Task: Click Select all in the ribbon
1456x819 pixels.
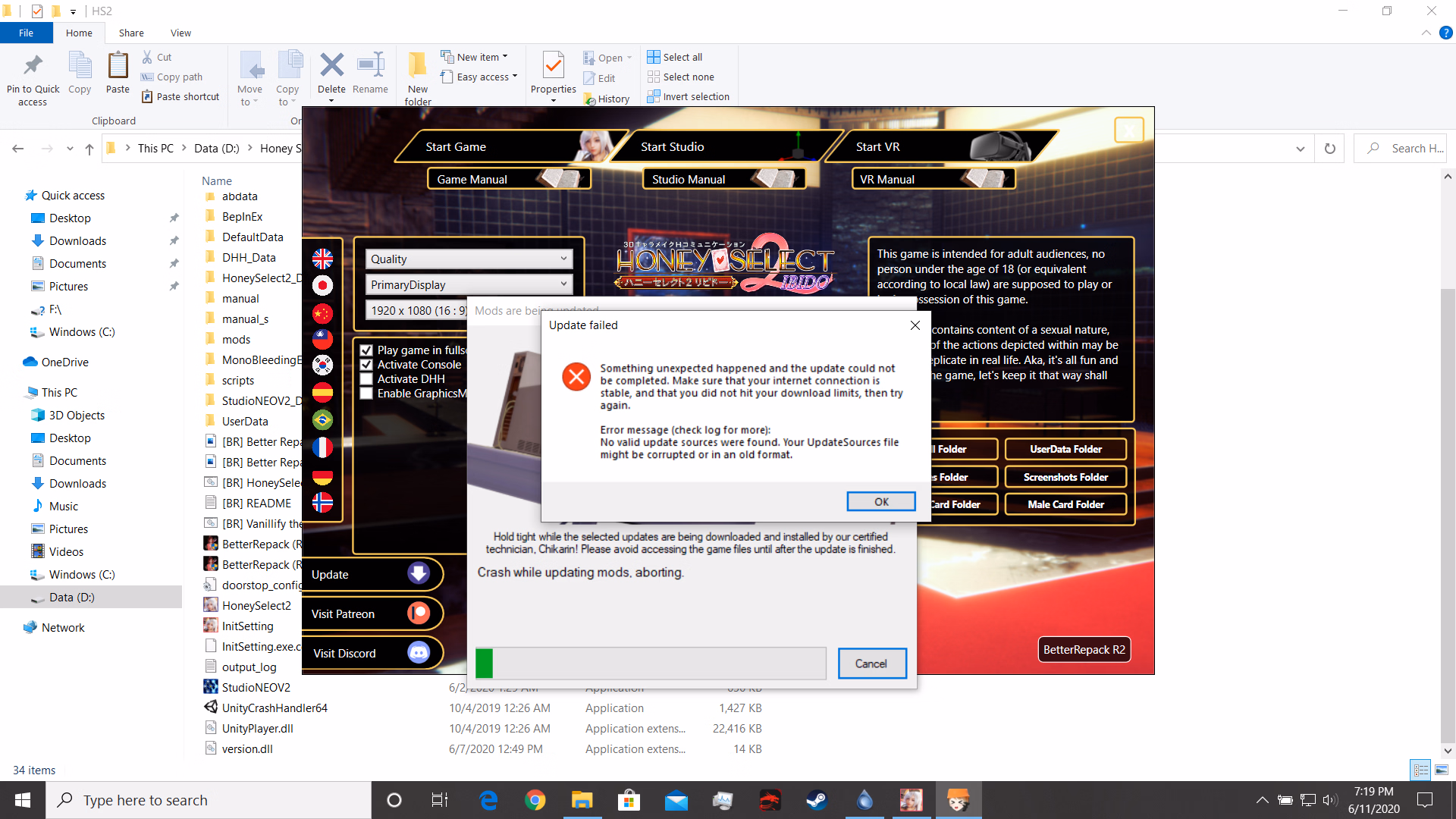Action: (x=675, y=57)
